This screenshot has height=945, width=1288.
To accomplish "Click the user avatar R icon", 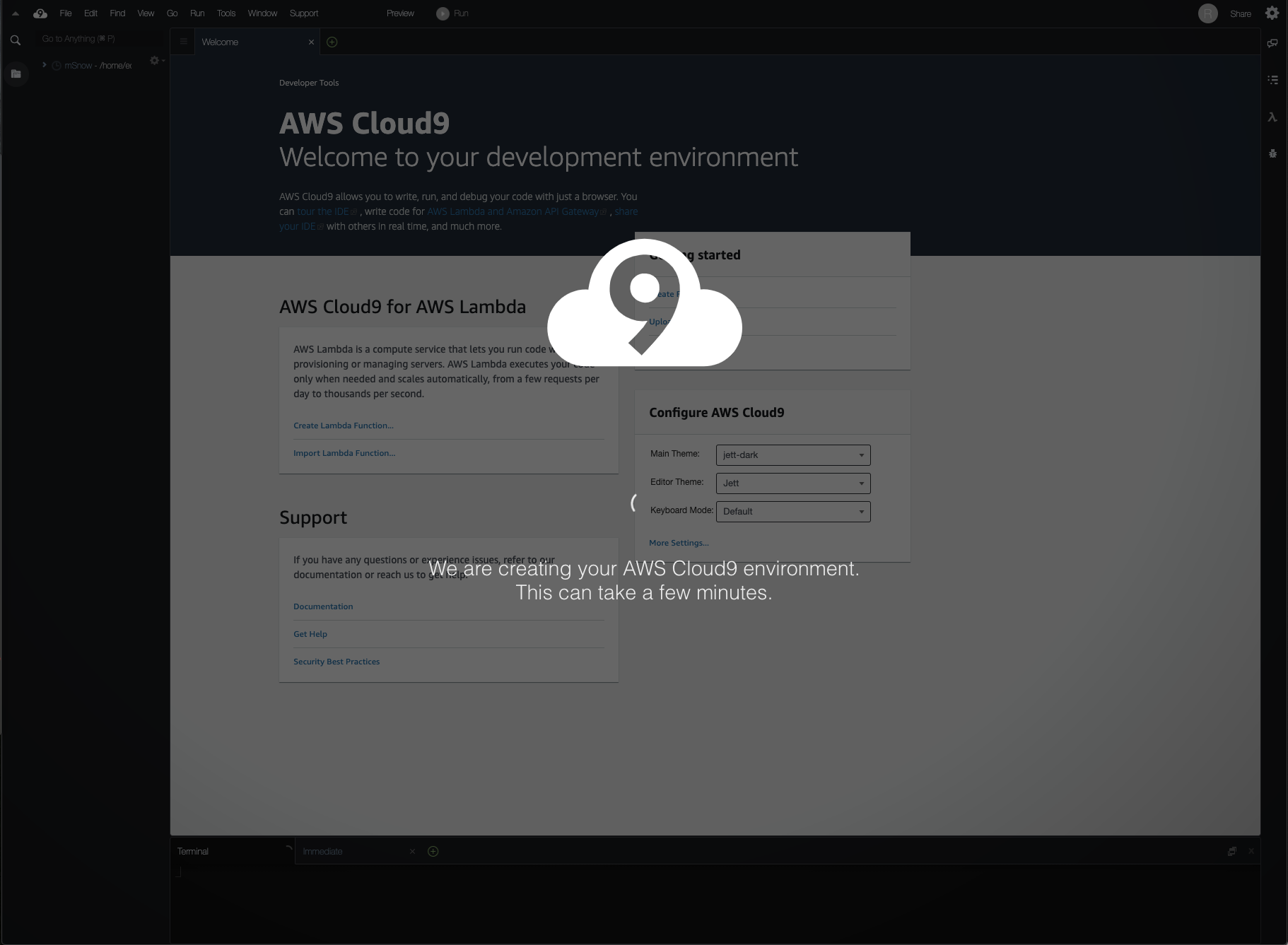I will [1208, 13].
